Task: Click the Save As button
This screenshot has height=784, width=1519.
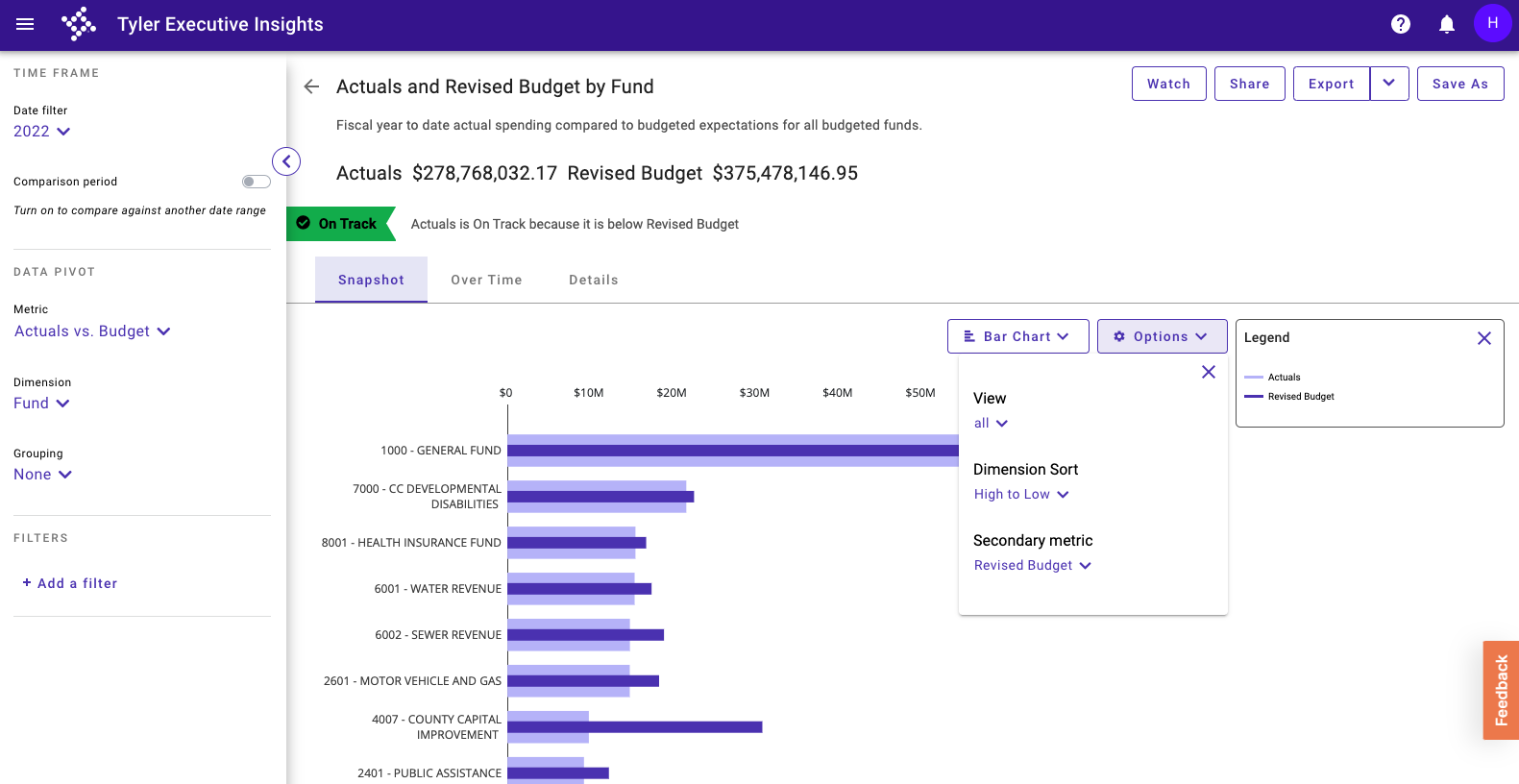Action: [x=1460, y=84]
